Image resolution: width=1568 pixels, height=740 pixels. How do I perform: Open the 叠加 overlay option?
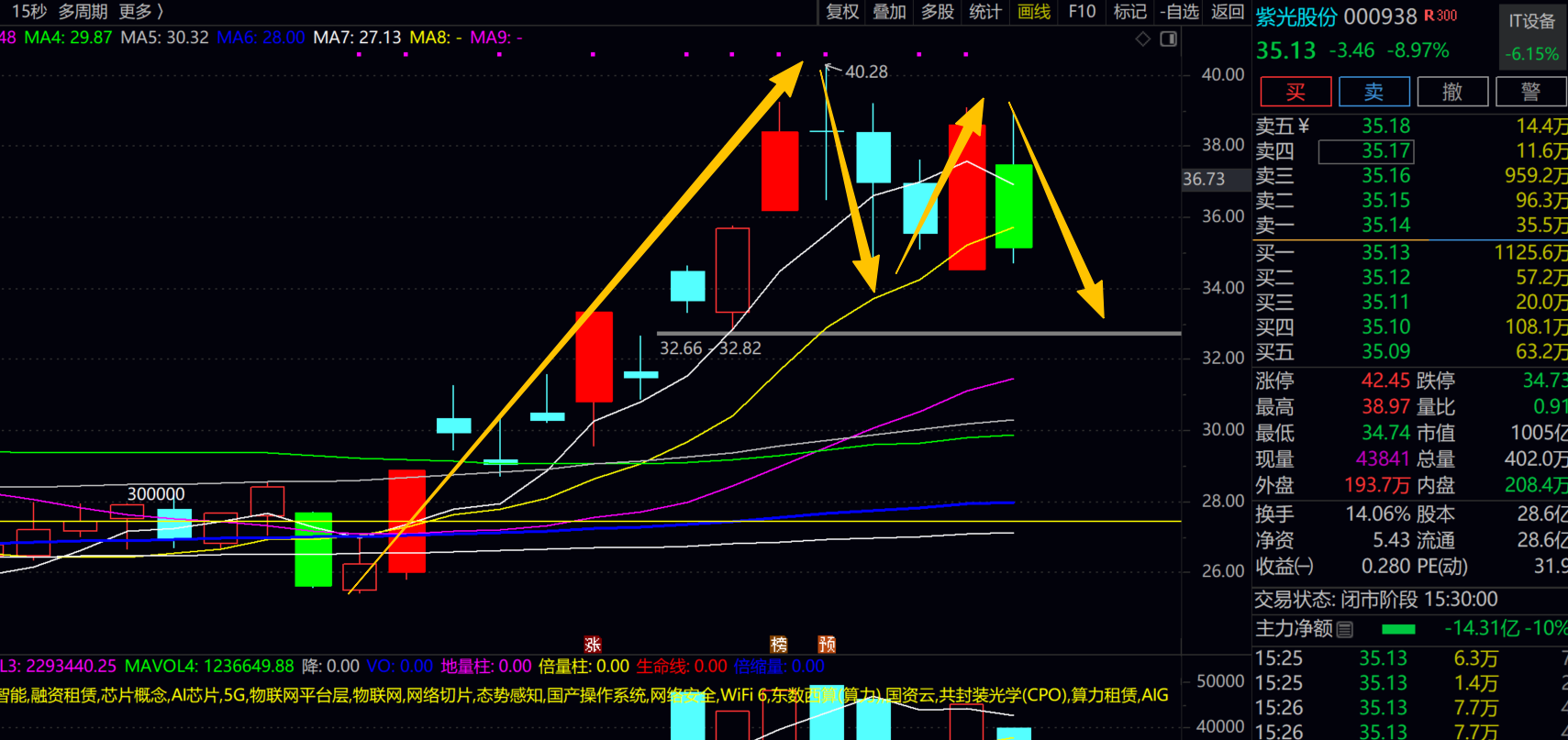pyautogui.click(x=889, y=12)
